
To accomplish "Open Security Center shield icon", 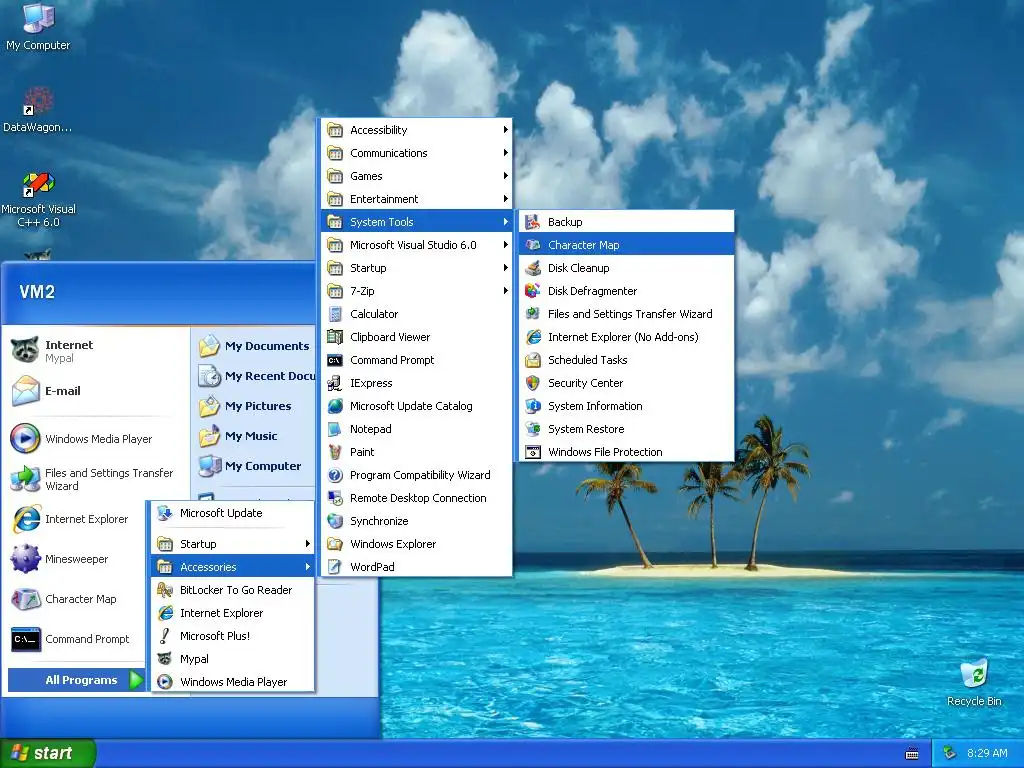I will (x=533, y=383).
